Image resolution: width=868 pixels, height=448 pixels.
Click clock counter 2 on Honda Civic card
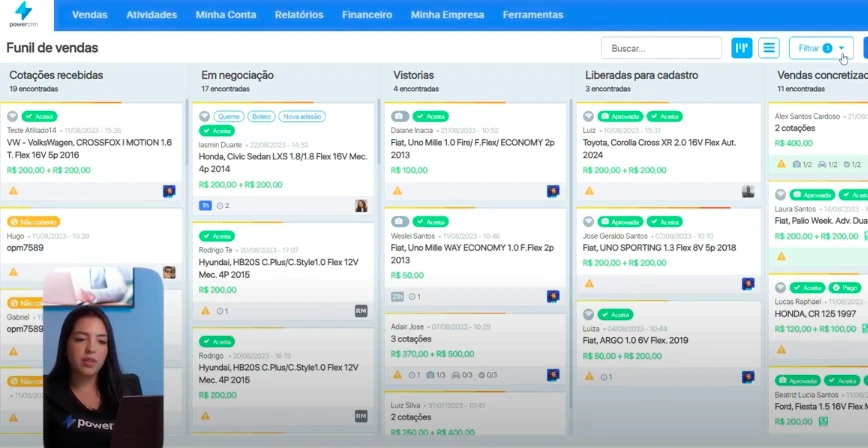pyautogui.click(x=223, y=205)
